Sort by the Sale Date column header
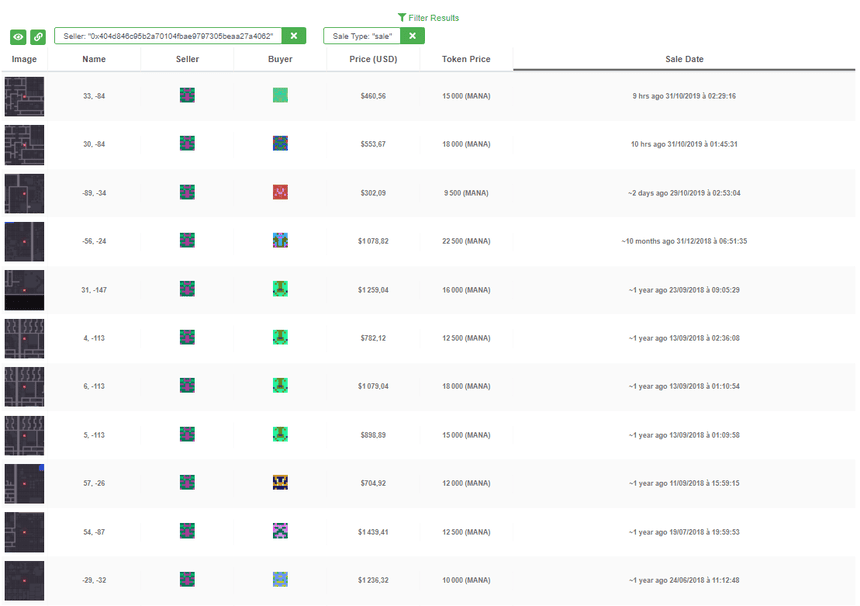Screen dimensions: 860x606 (684, 59)
